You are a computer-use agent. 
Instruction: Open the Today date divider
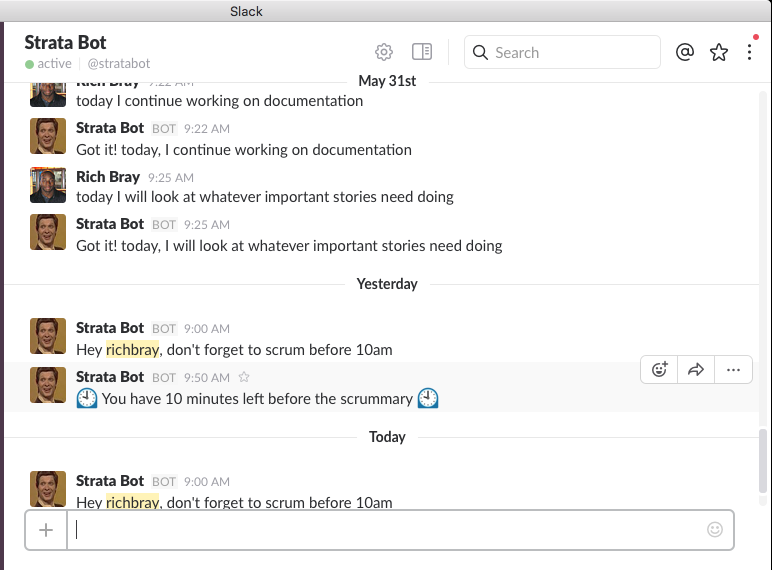tap(387, 437)
